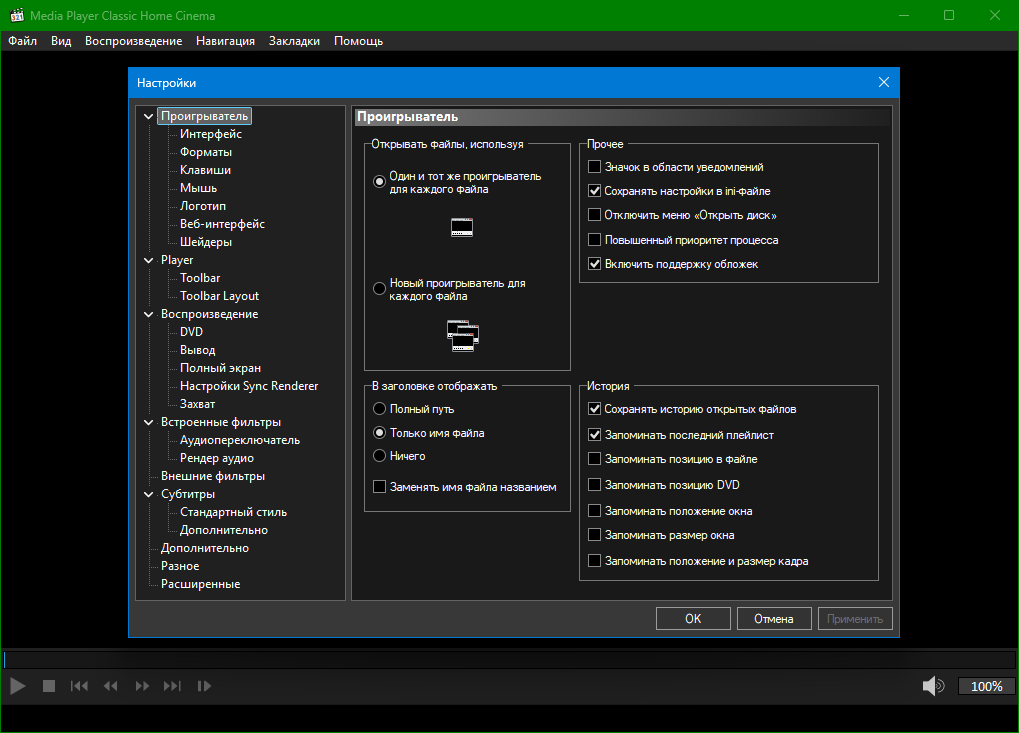
Task: Collapse the 'Субтитры' tree section
Action: coord(149,494)
